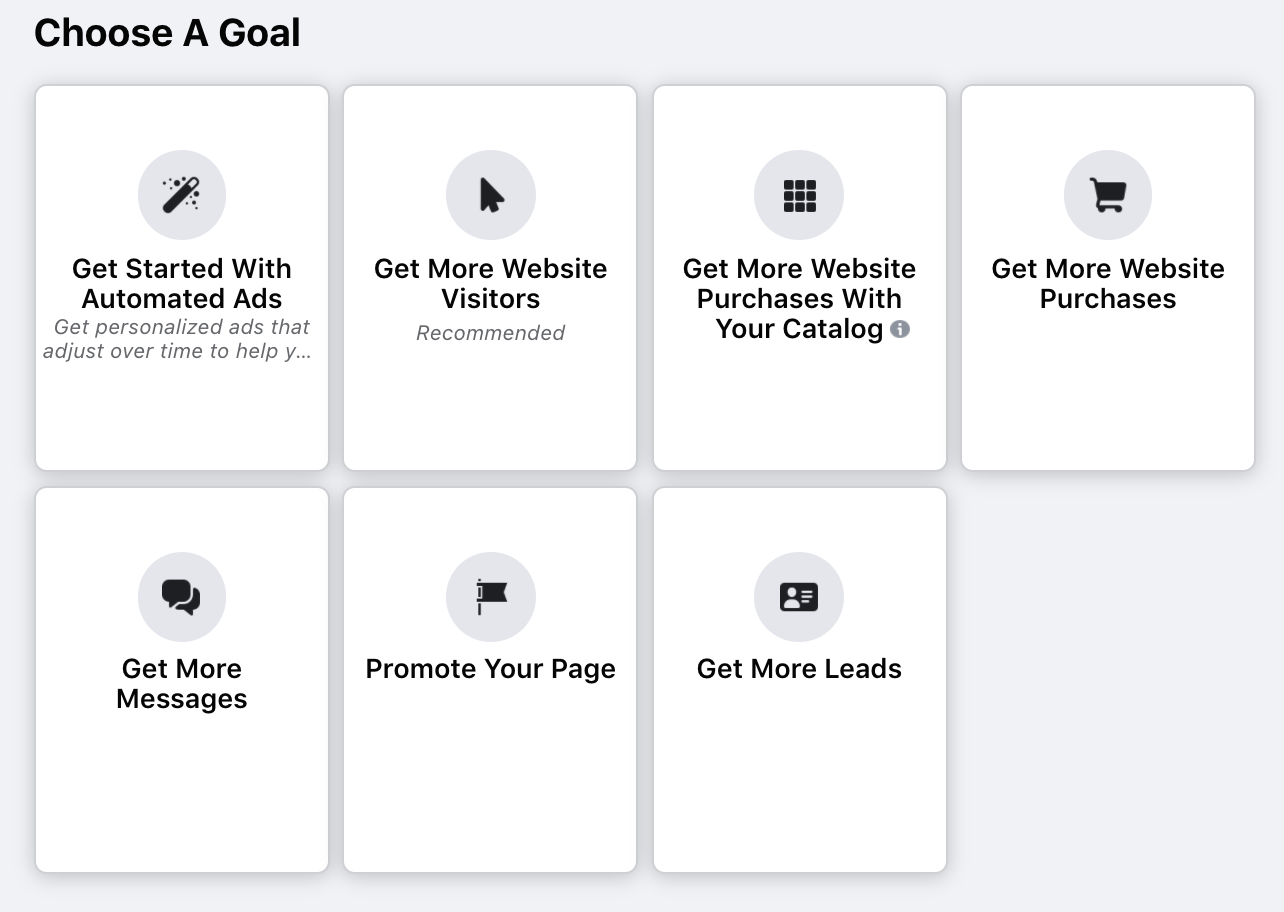Image resolution: width=1284 pixels, height=912 pixels.
Task: Select the Promote Your Page label
Action: pos(491,669)
